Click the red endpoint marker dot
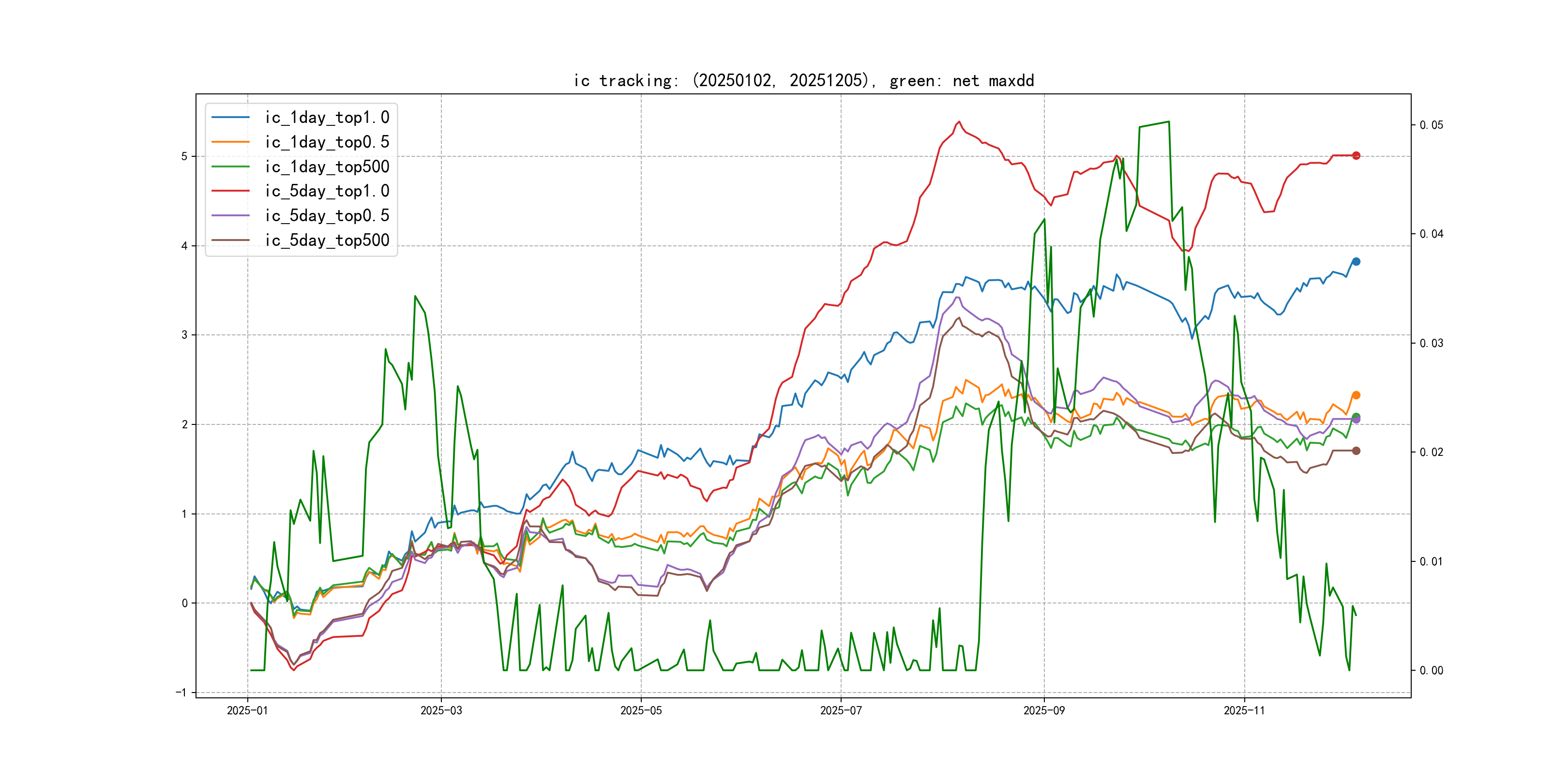The height and width of the screenshot is (784, 1568). 1356,156
